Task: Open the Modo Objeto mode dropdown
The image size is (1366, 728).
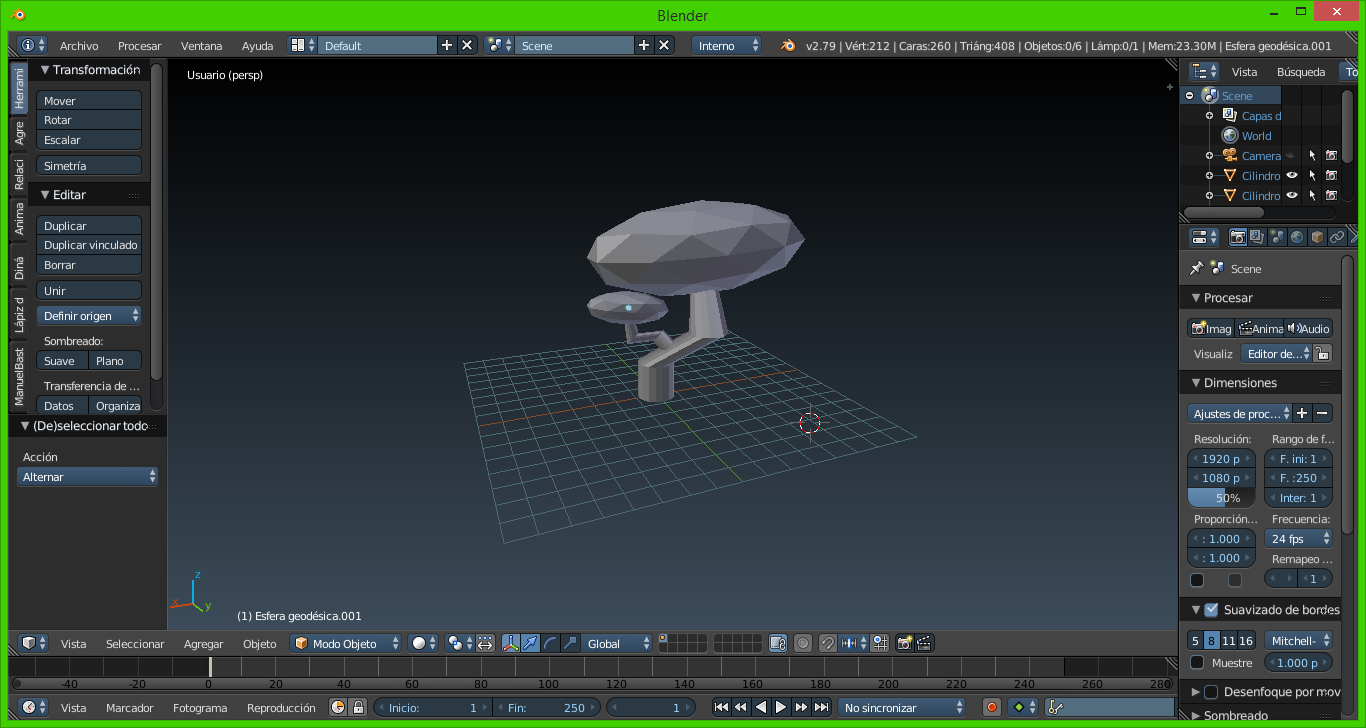Action: click(x=346, y=643)
